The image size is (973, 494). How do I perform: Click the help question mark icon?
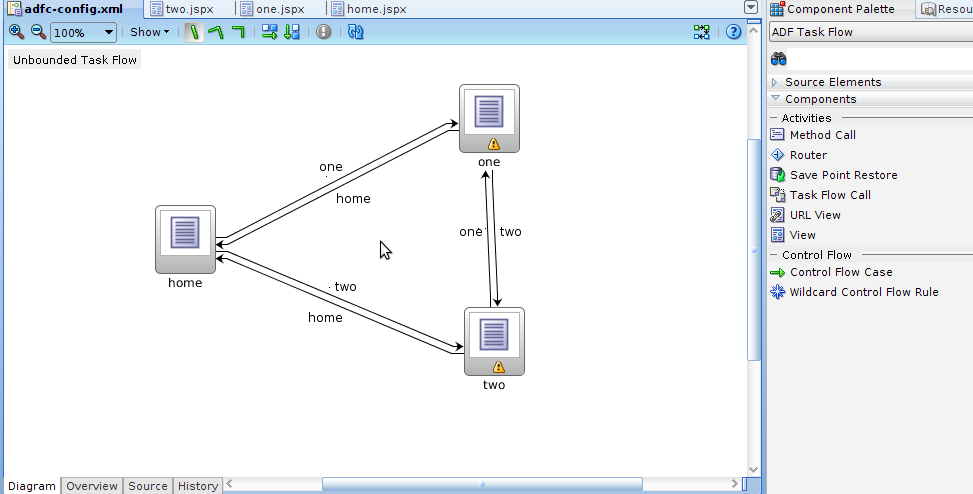click(733, 32)
